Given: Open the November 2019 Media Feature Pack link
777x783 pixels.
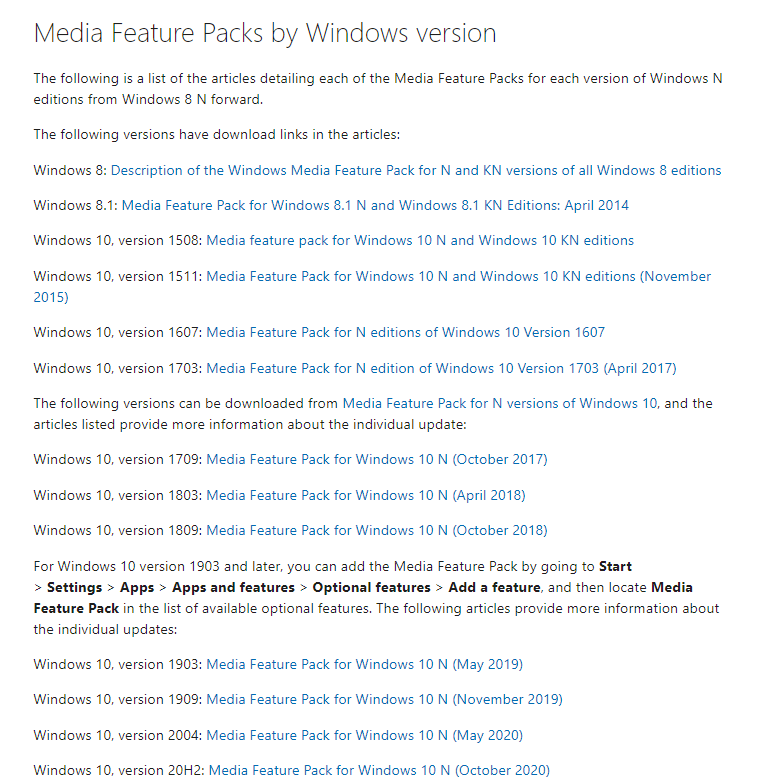Looking at the screenshot, I should 384,699.
